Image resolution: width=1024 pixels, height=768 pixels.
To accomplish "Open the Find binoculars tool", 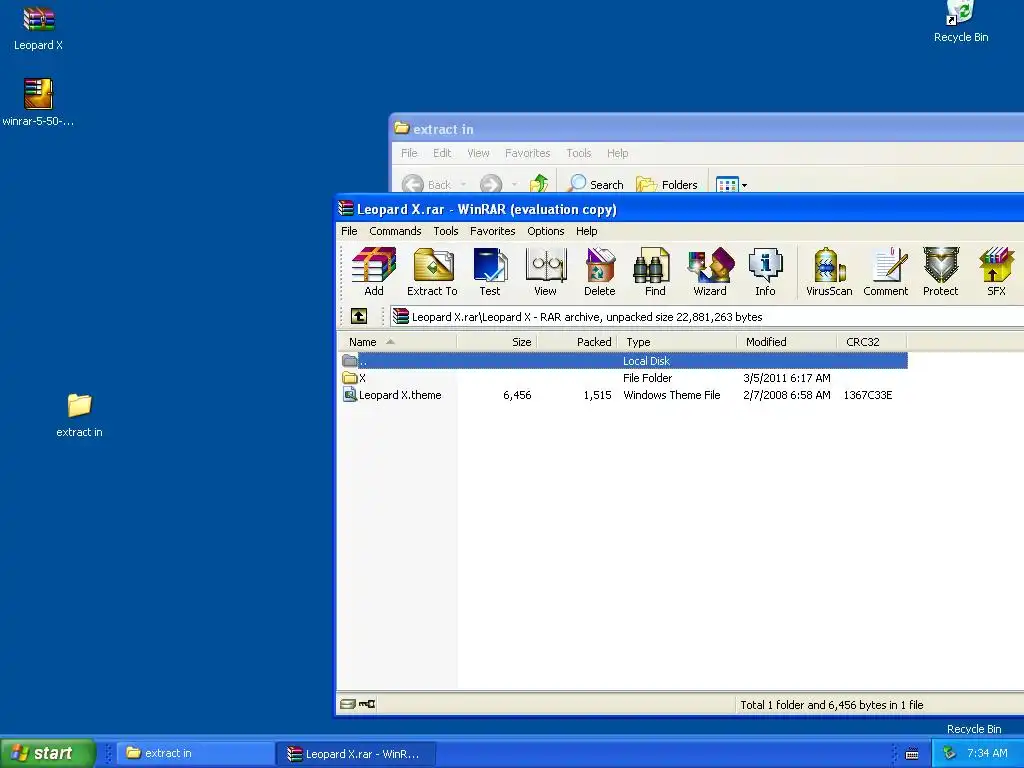I will 654,272.
